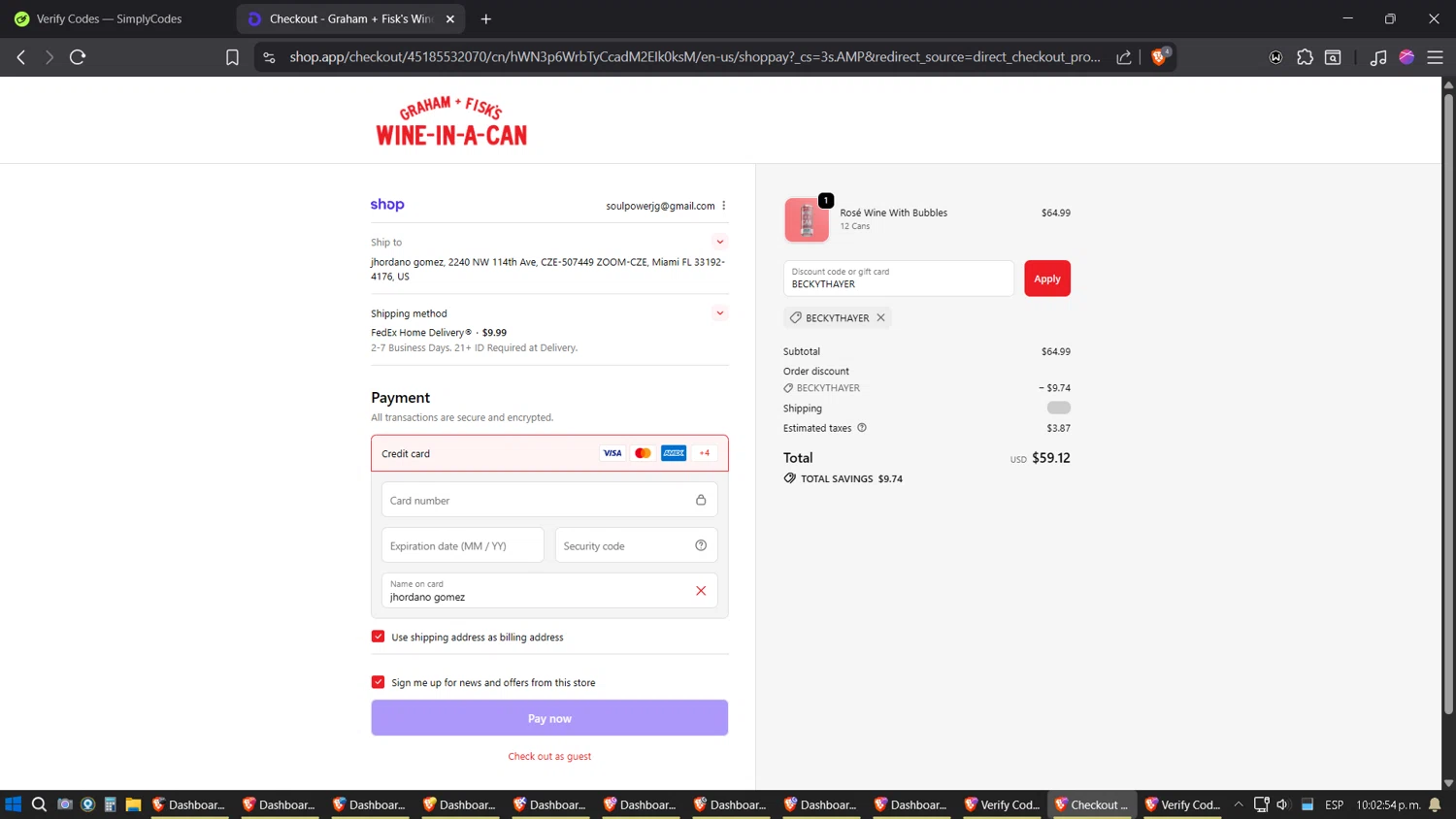
Task: Open the extensions puzzle icon
Action: click(x=1305, y=57)
